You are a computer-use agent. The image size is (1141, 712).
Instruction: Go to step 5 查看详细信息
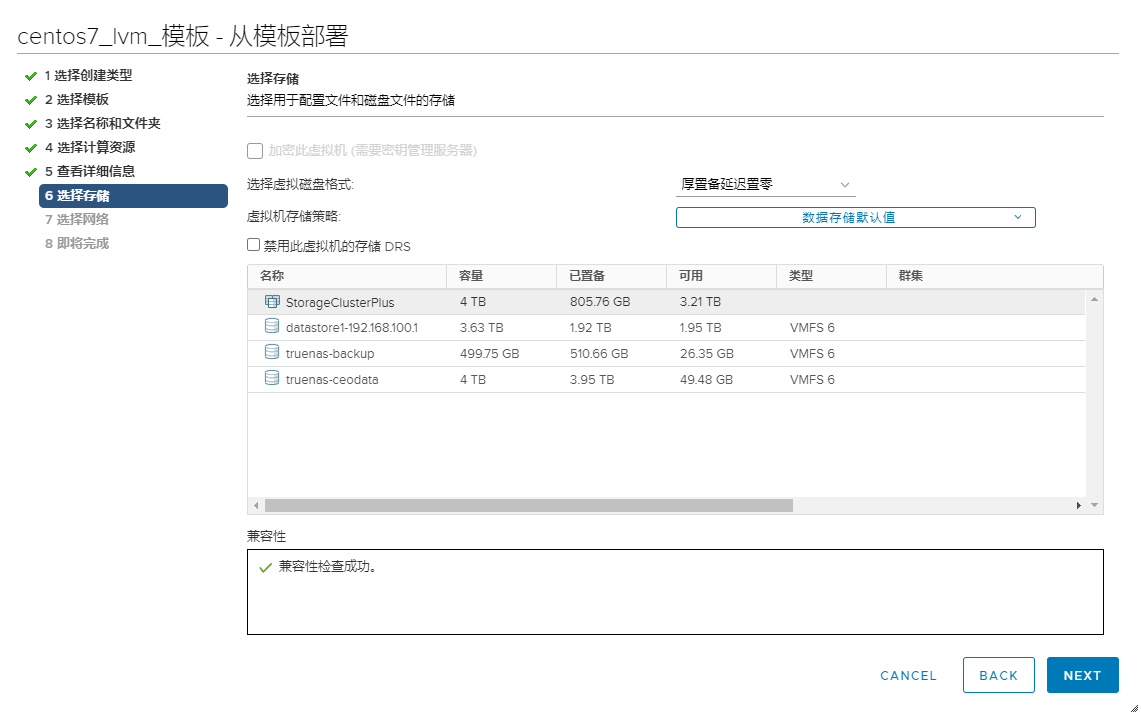(90, 171)
